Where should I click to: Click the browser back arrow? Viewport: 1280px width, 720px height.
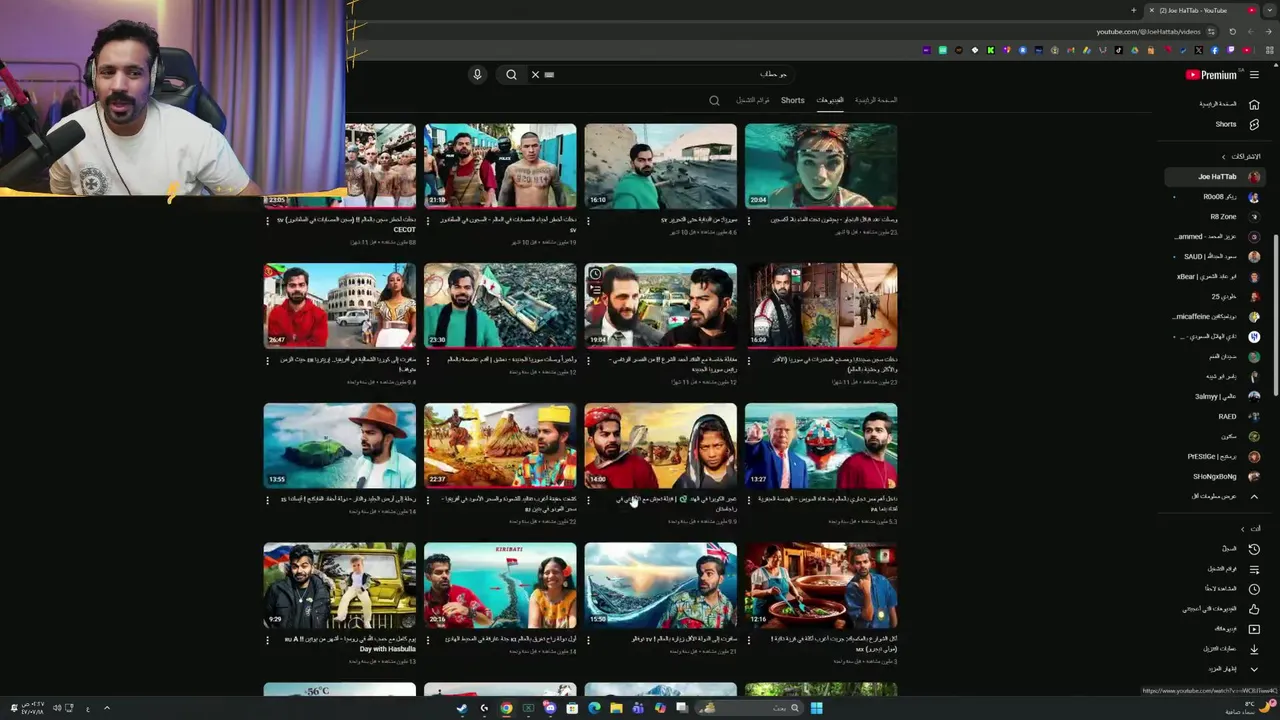coord(1268,31)
